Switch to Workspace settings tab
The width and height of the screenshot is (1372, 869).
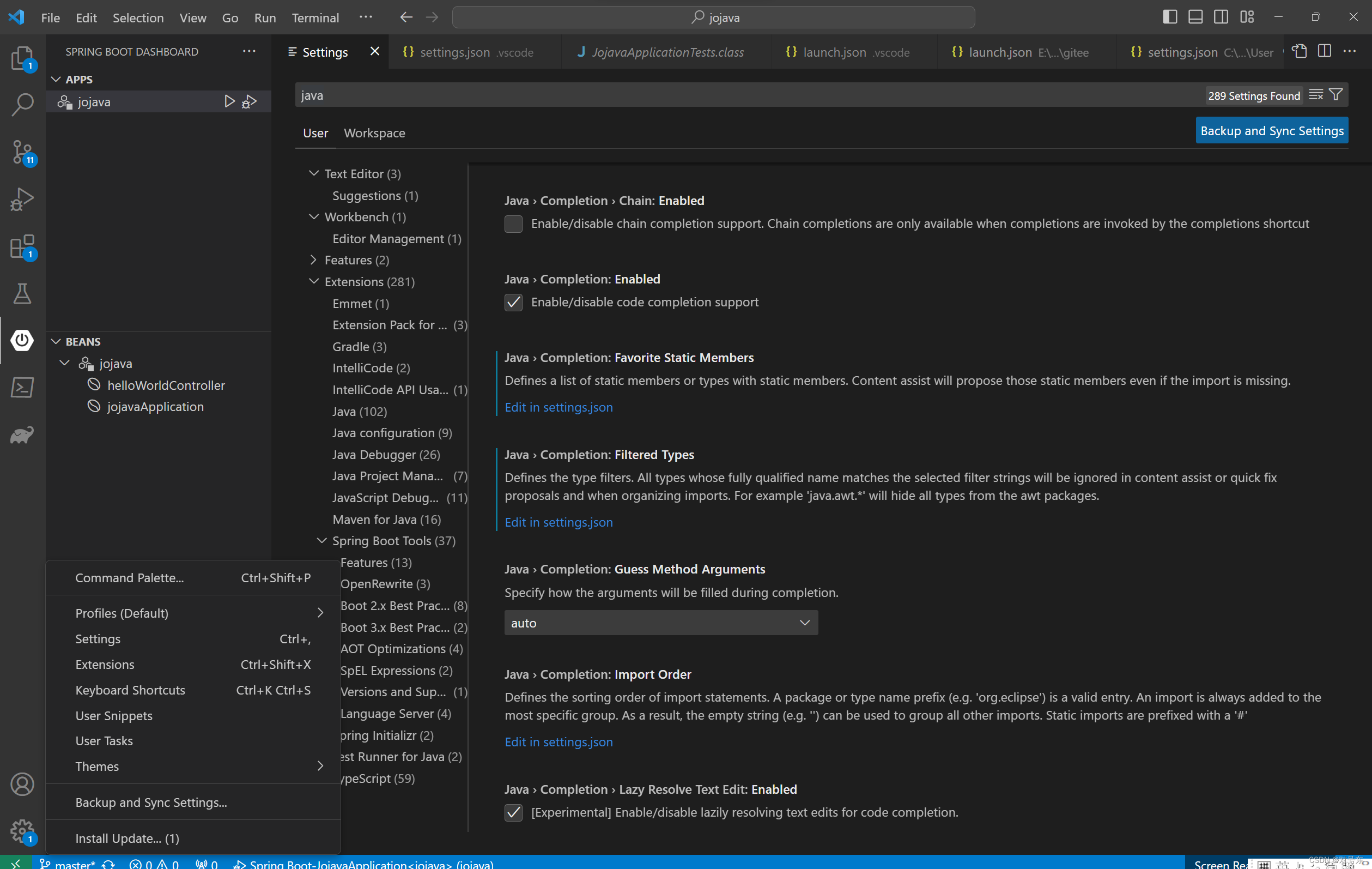pyautogui.click(x=374, y=133)
